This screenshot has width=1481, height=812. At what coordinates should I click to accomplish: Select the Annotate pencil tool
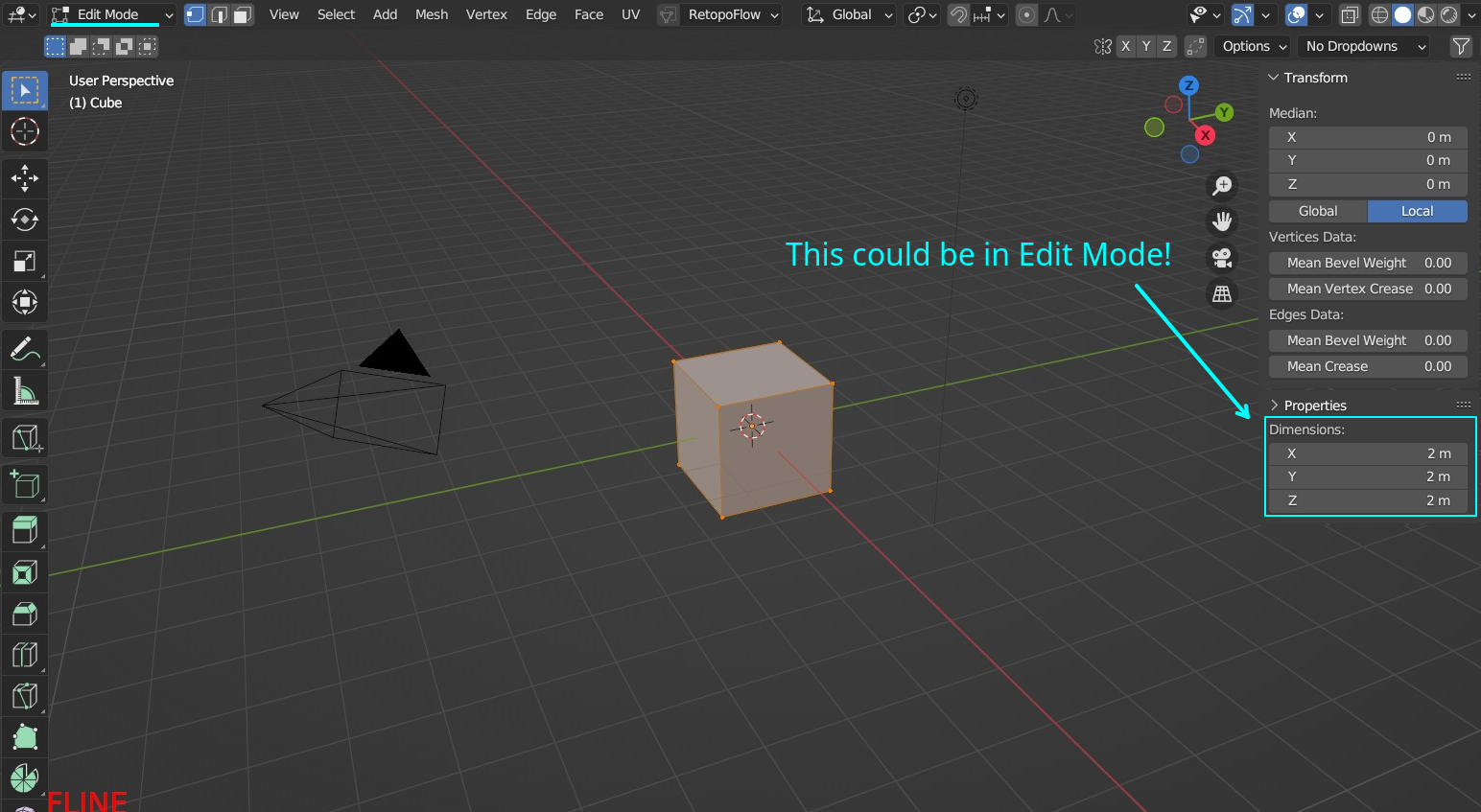pyautogui.click(x=25, y=349)
